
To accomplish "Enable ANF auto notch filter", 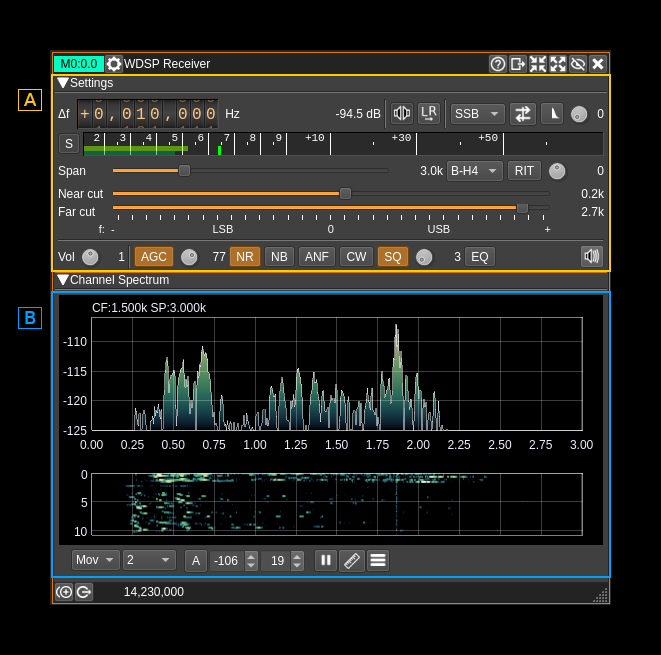I will [x=317, y=257].
